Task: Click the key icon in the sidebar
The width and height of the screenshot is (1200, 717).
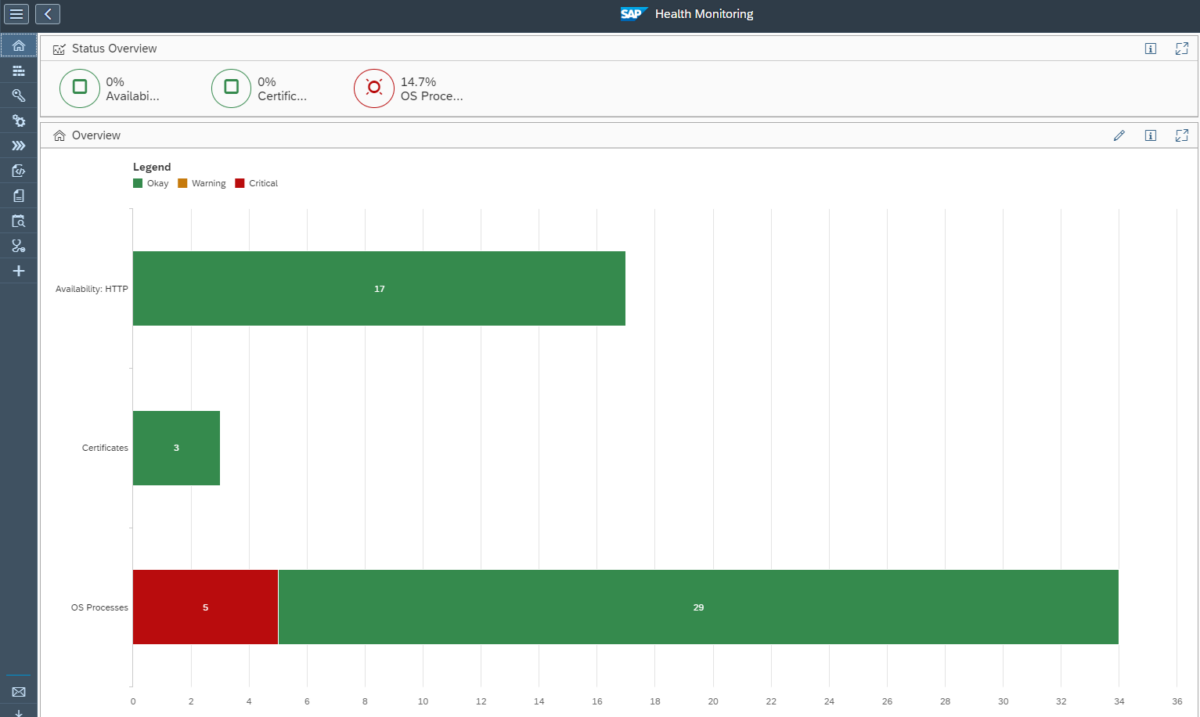Action: (18, 95)
